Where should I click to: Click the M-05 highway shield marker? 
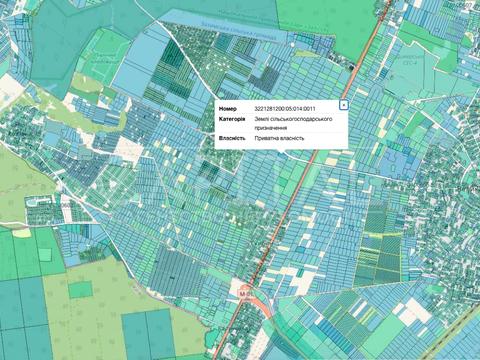(246, 294)
